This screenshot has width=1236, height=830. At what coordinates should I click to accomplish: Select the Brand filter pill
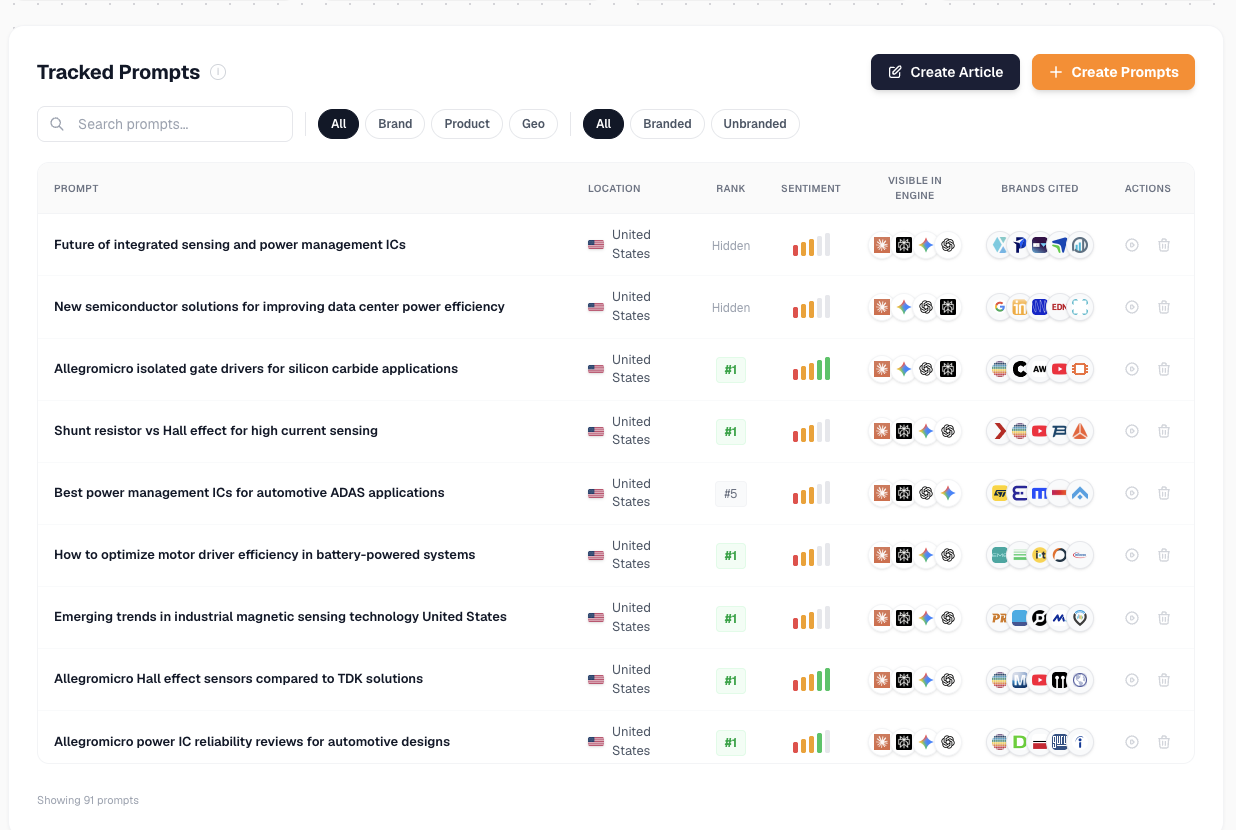pyautogui.click(x=394, y=124)
